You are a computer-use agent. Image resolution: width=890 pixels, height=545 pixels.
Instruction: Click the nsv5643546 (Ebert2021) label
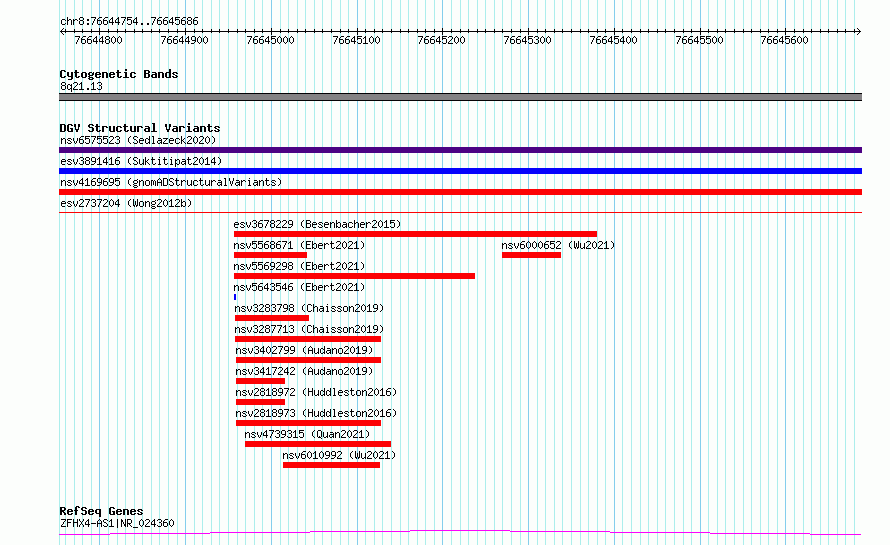point(299,287)
